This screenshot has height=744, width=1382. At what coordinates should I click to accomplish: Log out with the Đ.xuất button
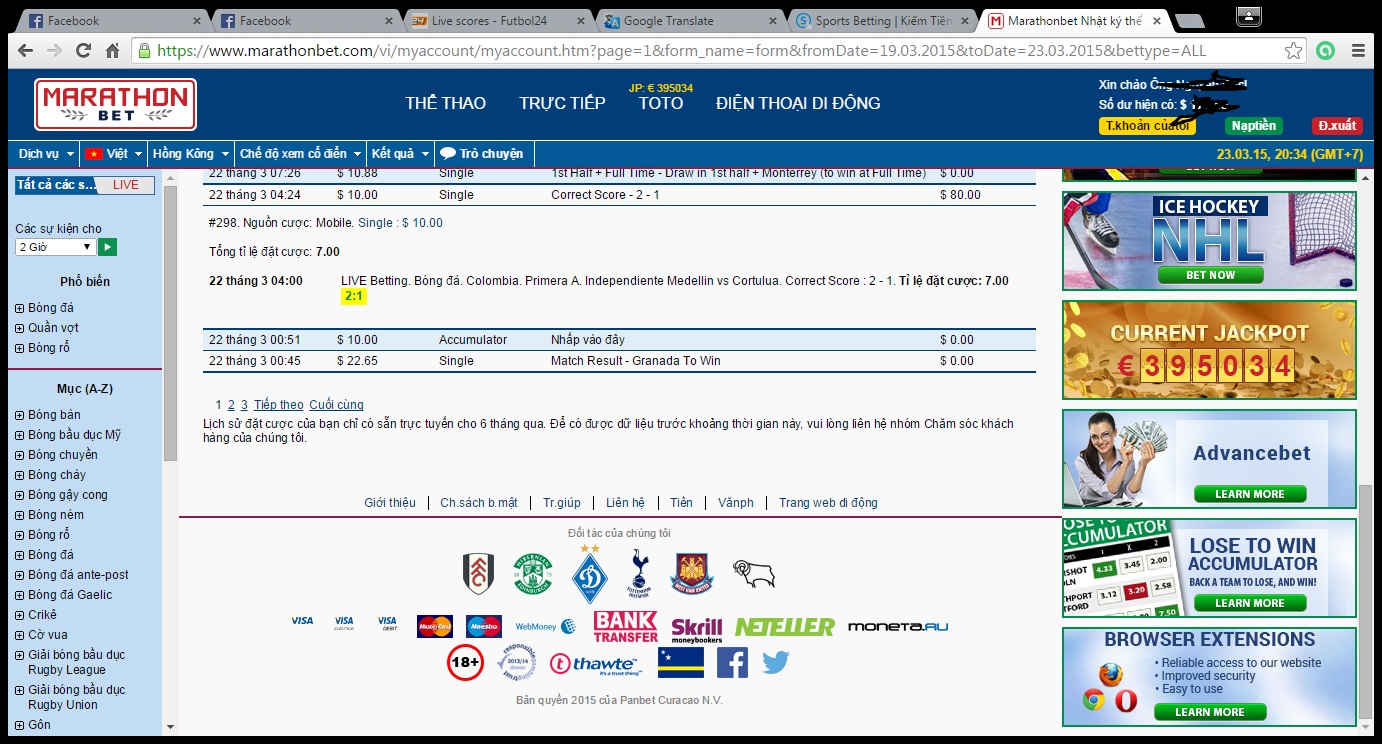tap(1337, 126)
